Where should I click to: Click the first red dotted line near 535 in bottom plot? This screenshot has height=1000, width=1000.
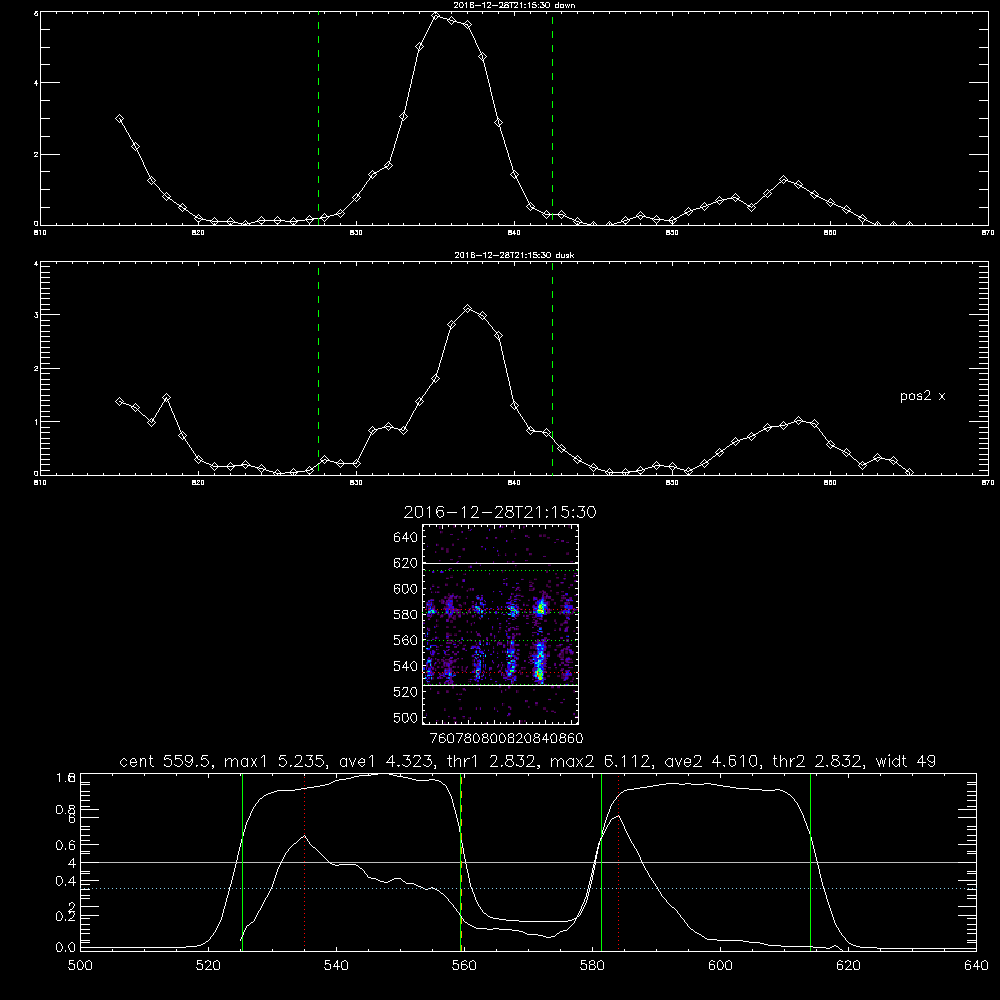click(x=305, y=862)
